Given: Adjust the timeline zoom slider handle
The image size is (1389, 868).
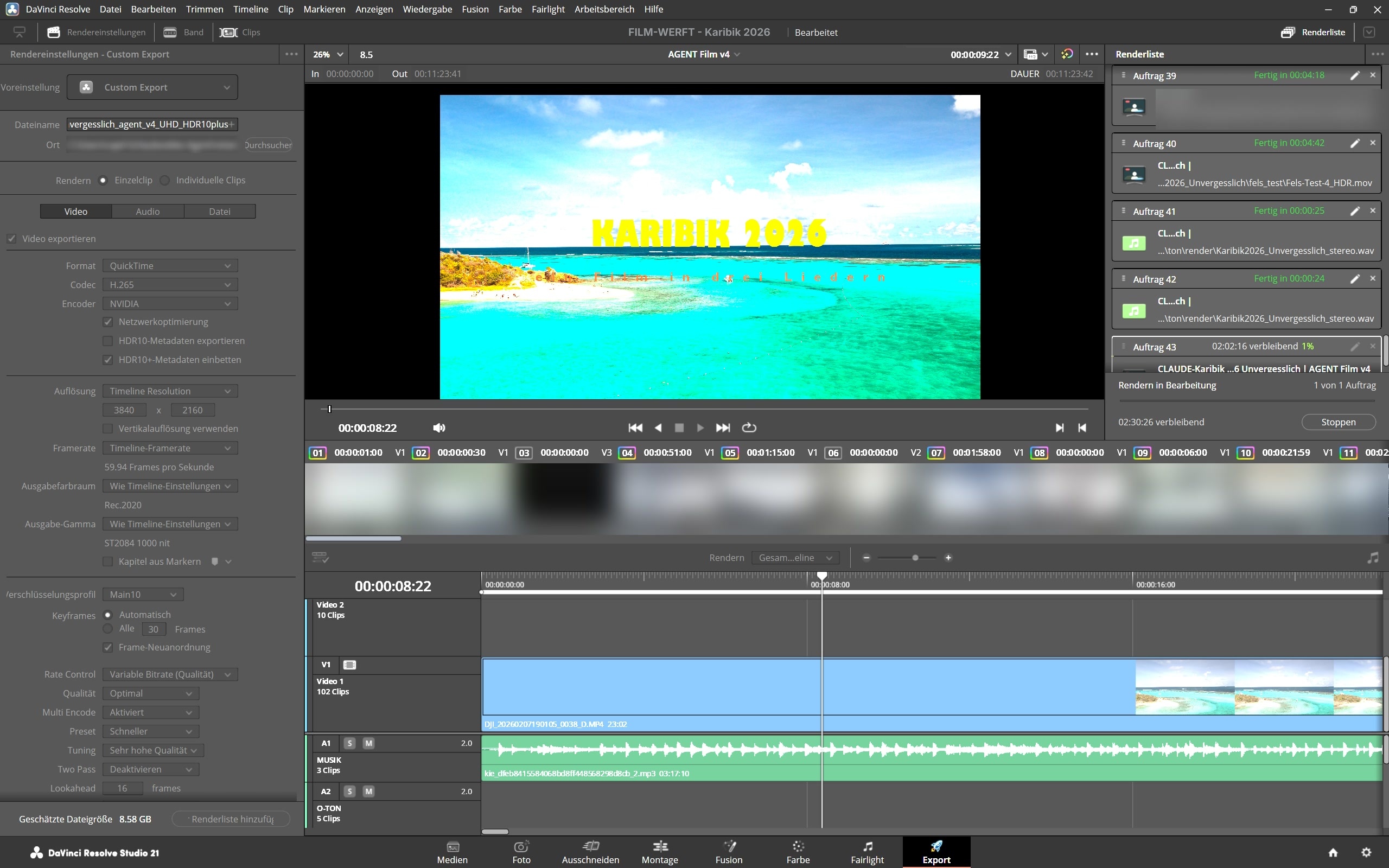Looking at the screenshot, I should click(915, 558).
